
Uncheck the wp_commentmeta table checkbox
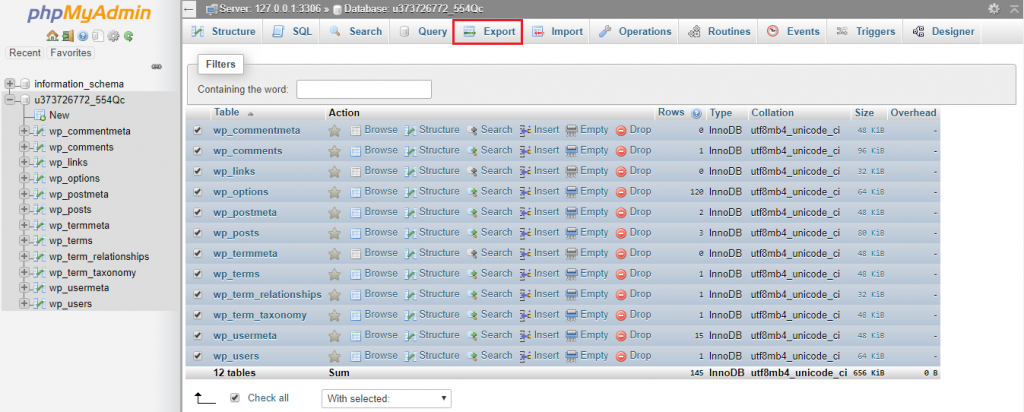(197, 130)
